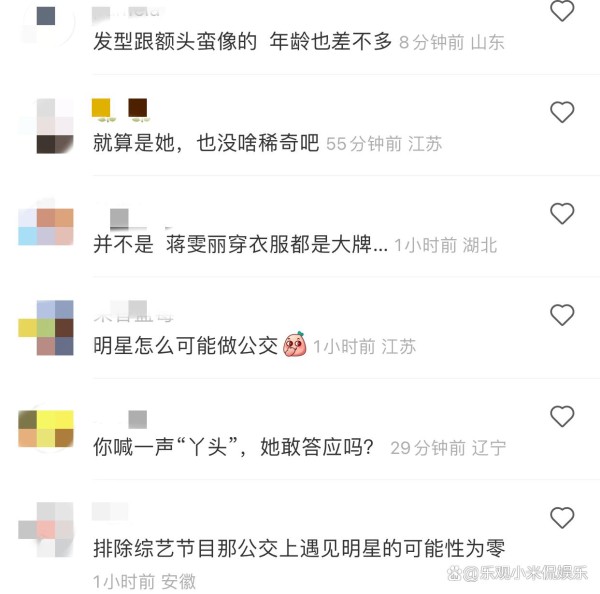
Task: Expand the truncated comment ending 都是大牌...
Action: click(x=380, y=245)
